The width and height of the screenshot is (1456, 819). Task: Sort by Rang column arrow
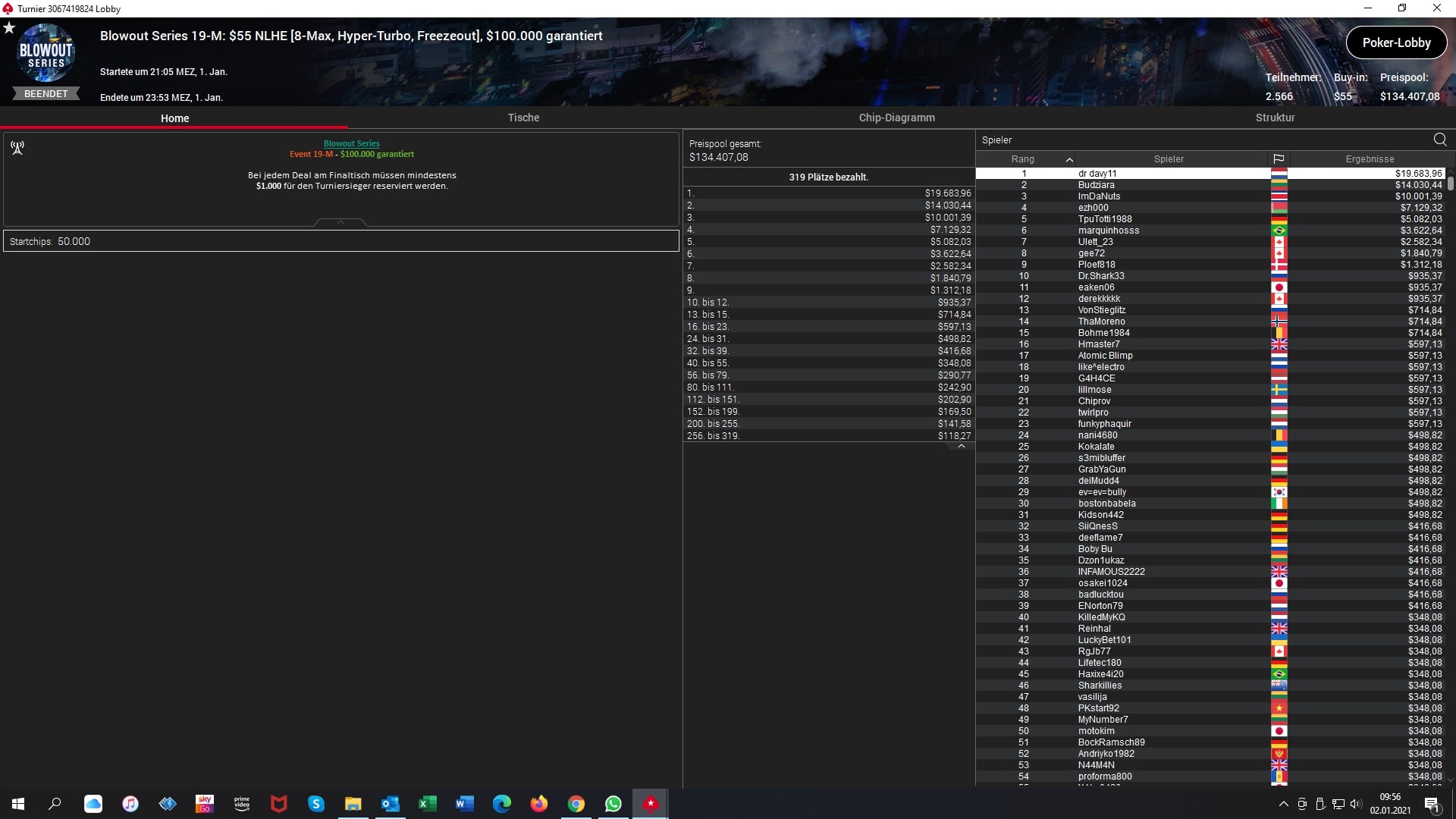point(1069,159)
